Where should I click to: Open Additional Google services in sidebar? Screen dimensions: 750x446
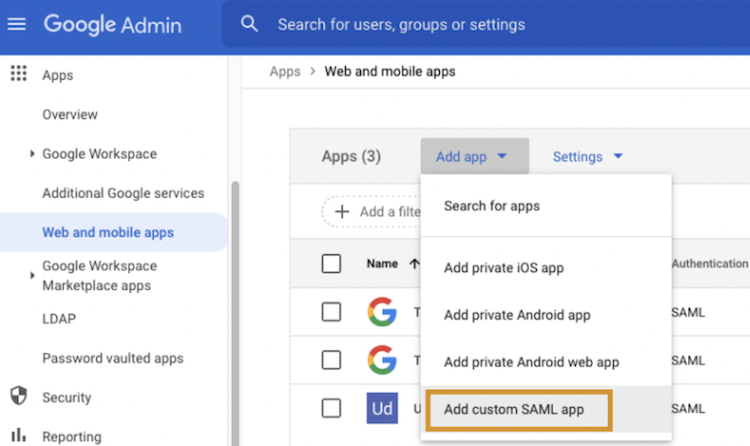click(123, 193)
